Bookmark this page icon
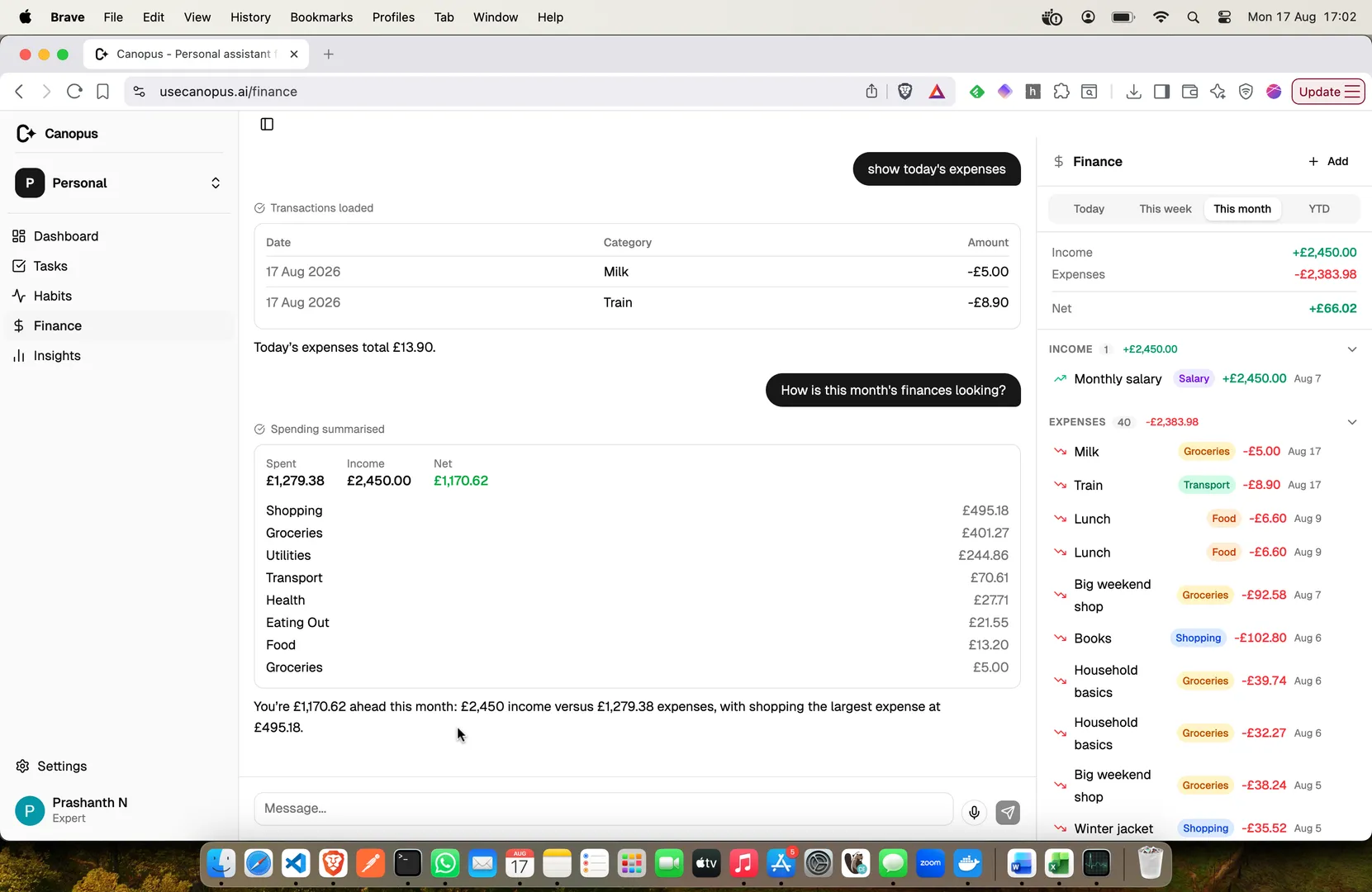The image size is (1372, 892). point(102,92)
